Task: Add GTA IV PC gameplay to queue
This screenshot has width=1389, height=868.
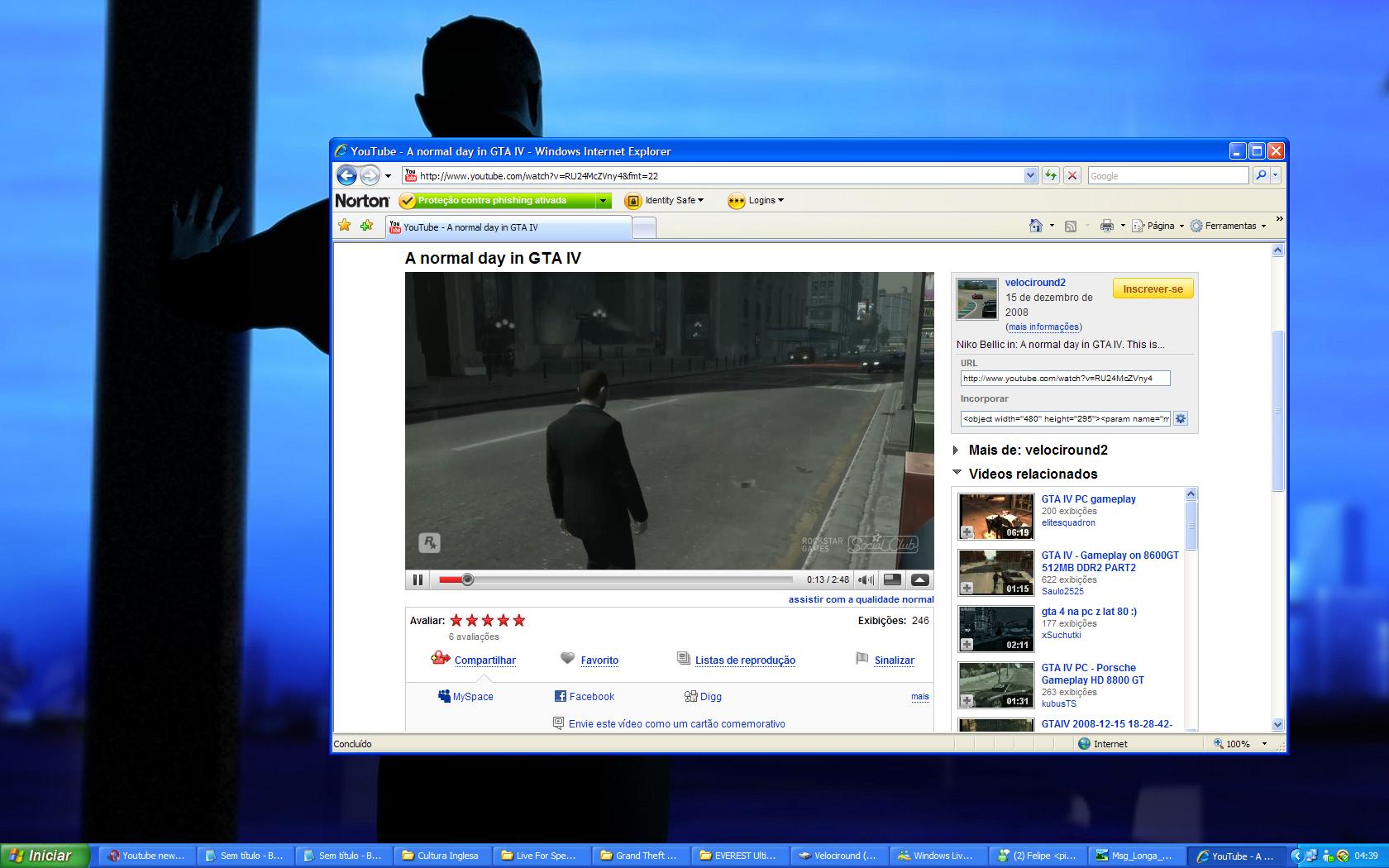Action: pos(967,532)
